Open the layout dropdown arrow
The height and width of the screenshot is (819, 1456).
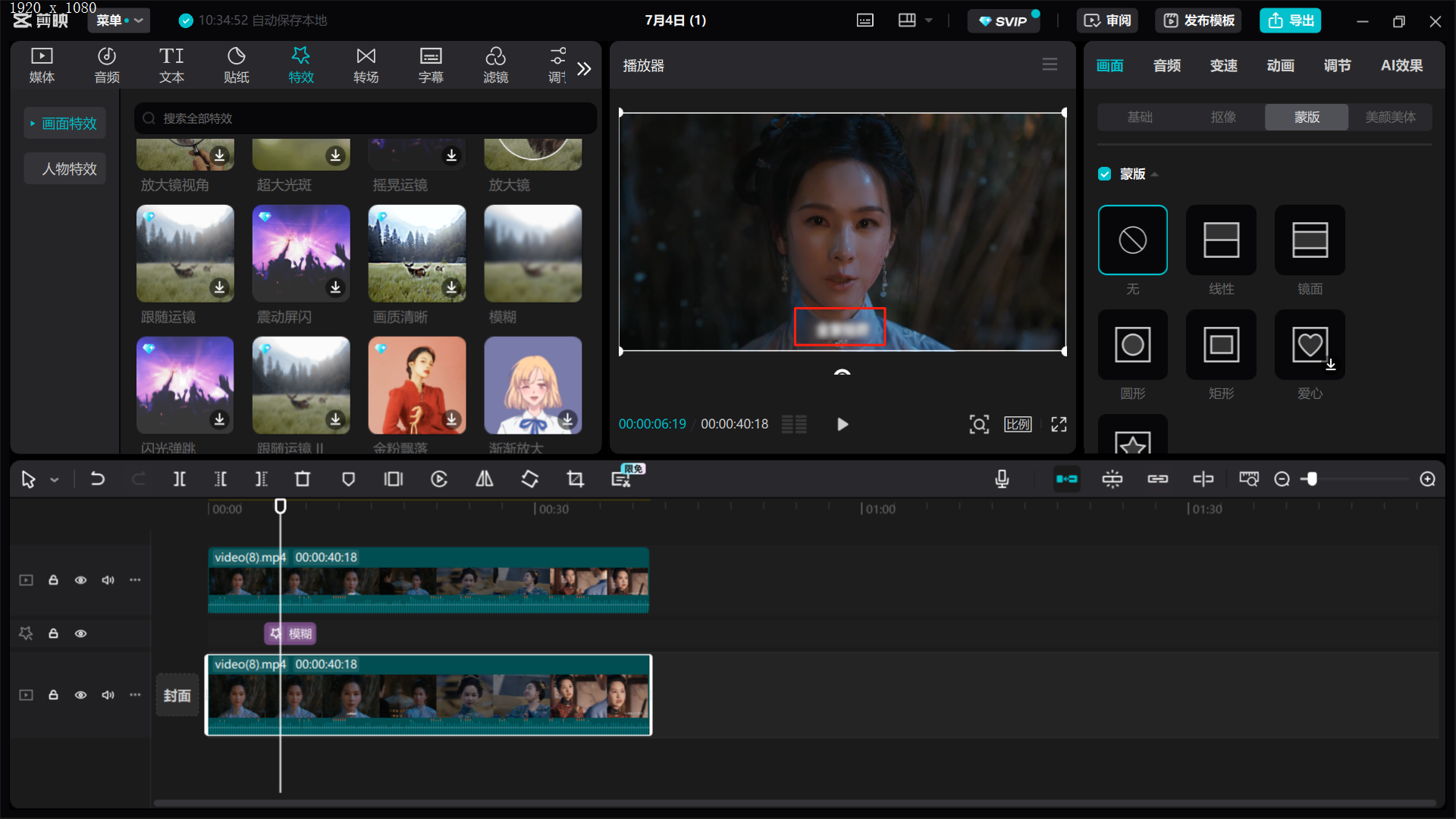(929, 20)
